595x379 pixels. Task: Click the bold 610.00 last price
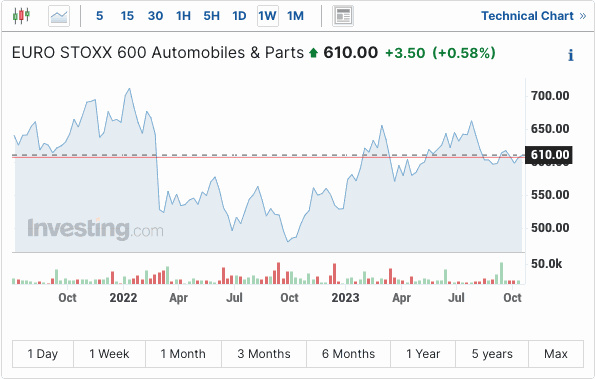(x=351, y=53)
